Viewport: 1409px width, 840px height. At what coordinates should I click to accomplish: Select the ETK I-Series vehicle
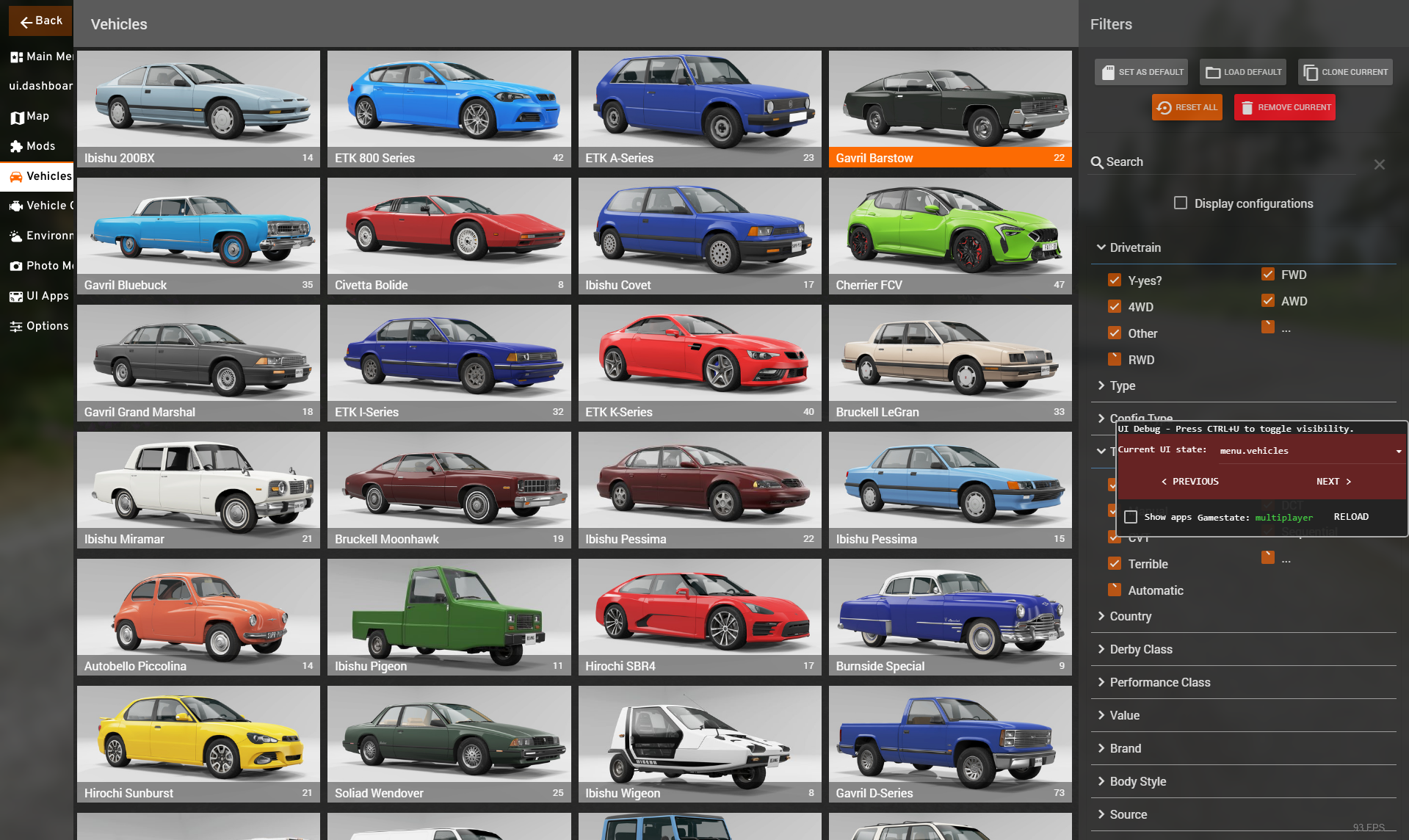[x=449, y=363]
